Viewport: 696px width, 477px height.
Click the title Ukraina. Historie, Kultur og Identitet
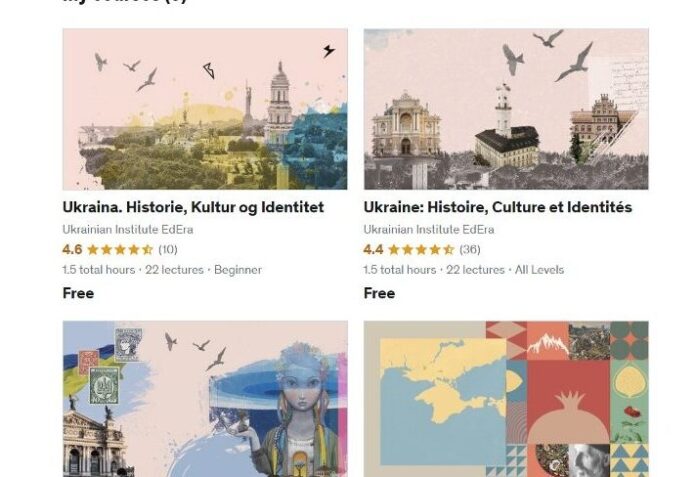(193, 207)
